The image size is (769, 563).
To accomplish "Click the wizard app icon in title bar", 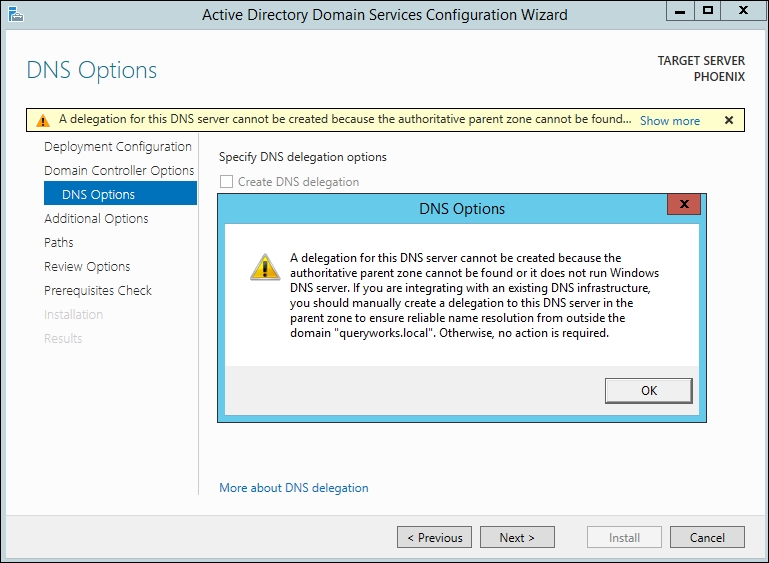I will coord(12,14).
